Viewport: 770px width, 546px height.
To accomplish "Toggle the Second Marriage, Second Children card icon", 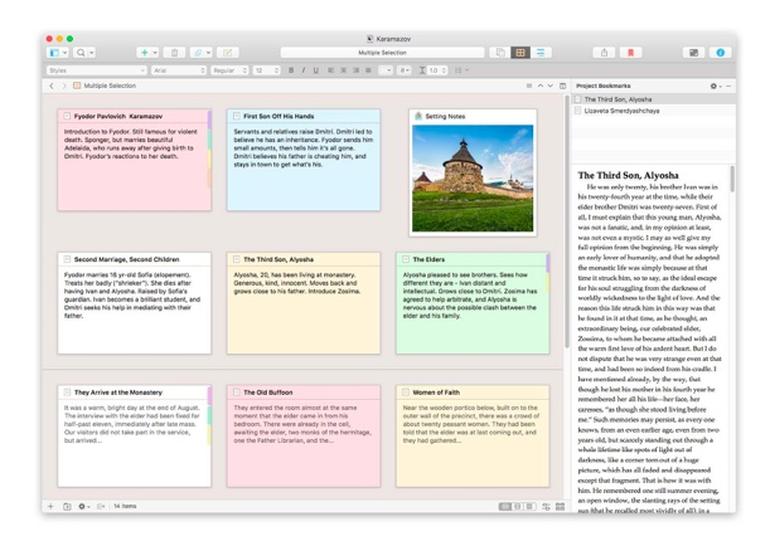I will pos(67,259).
